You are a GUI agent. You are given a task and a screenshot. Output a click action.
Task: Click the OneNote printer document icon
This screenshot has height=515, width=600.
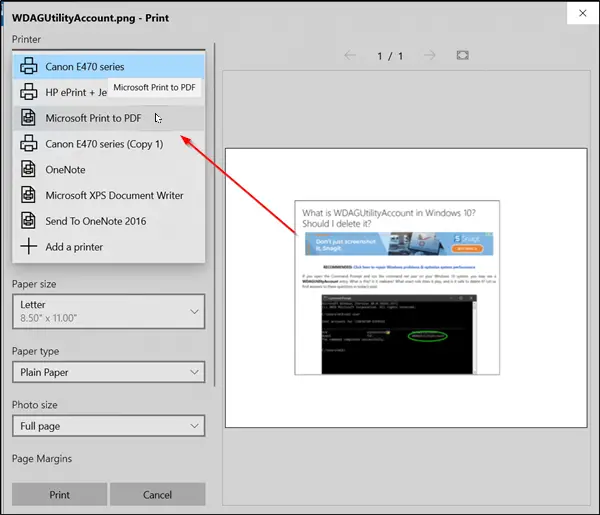28,169
